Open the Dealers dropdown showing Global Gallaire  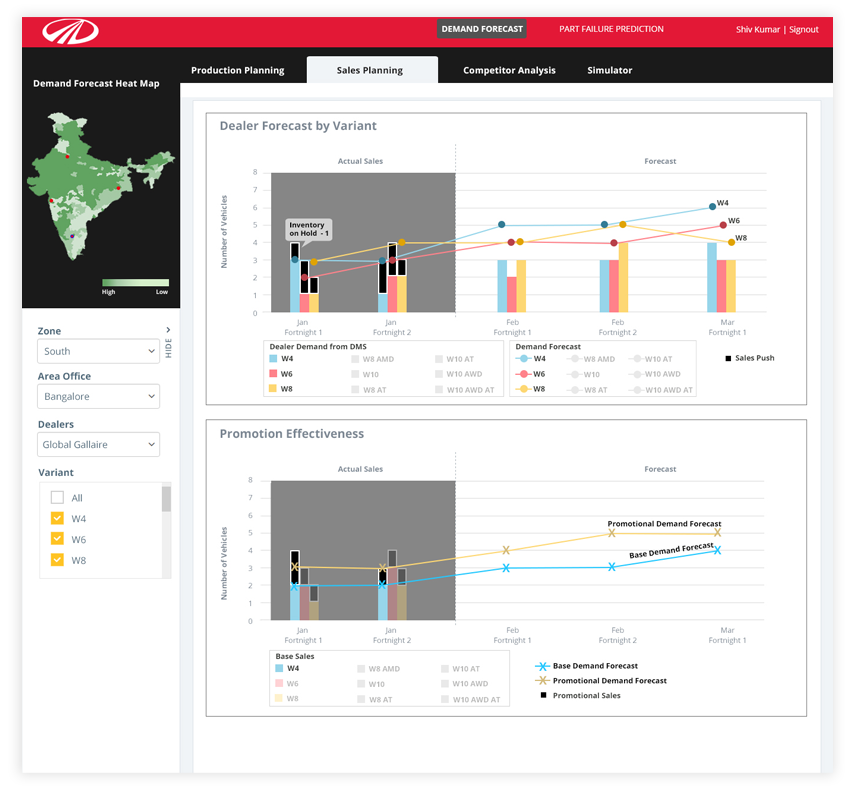click(x=98, y=445)
